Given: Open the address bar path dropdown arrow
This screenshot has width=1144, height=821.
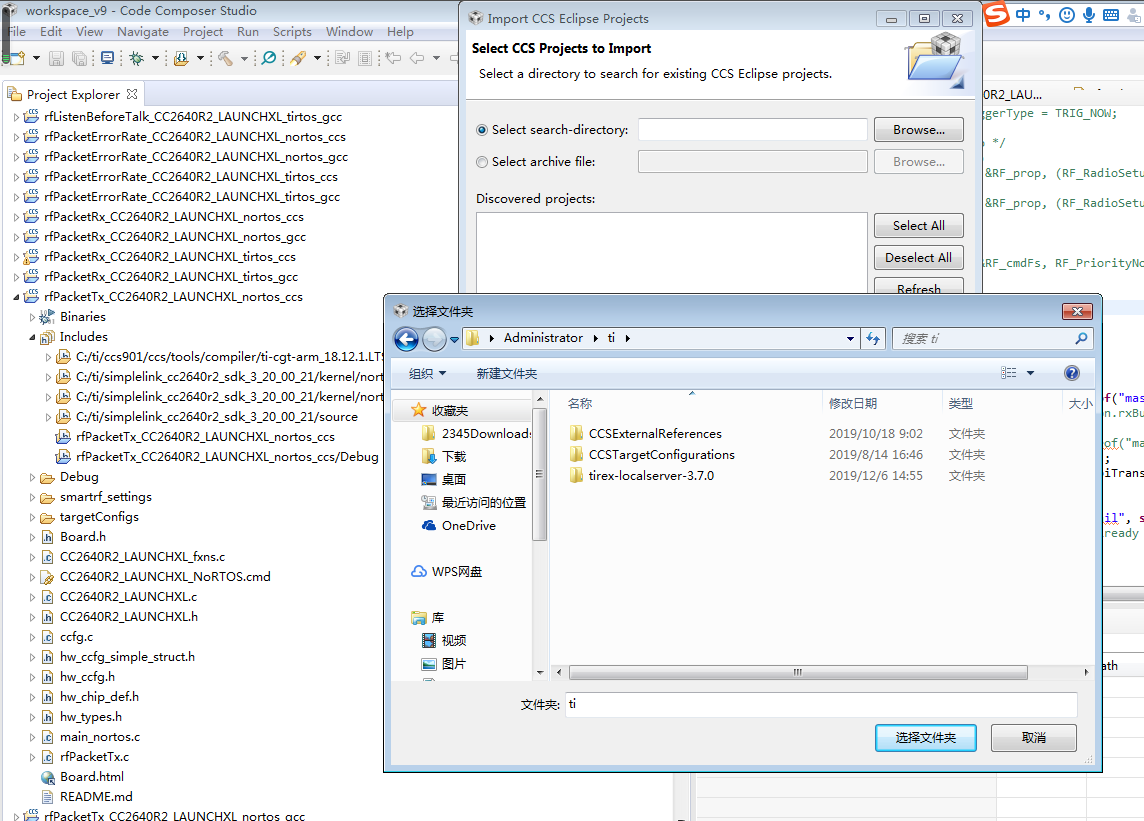Looking at the screenshot, I should tap(850, 339).
